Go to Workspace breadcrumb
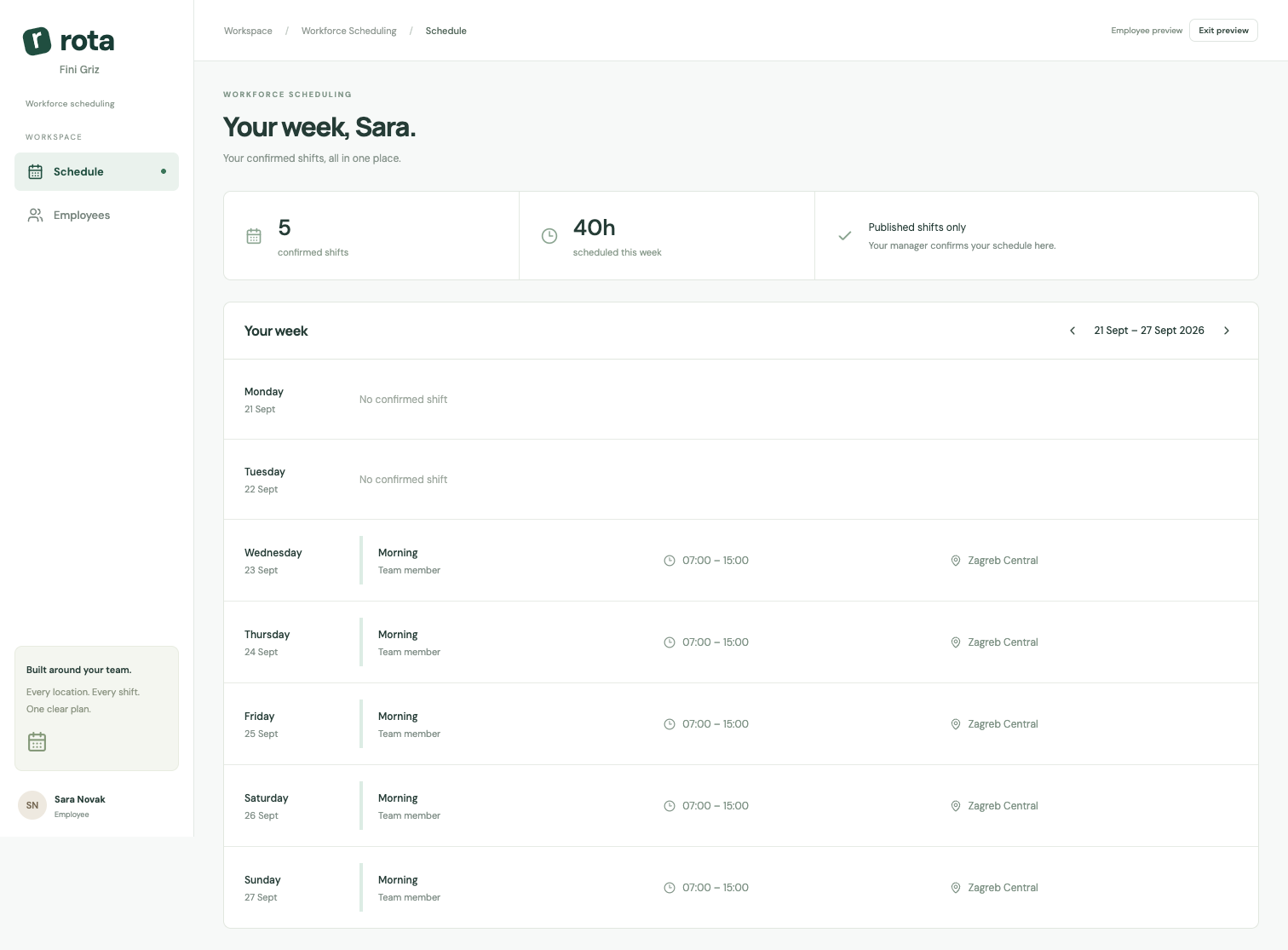The image size is (1288, 950). pos(248,31)
